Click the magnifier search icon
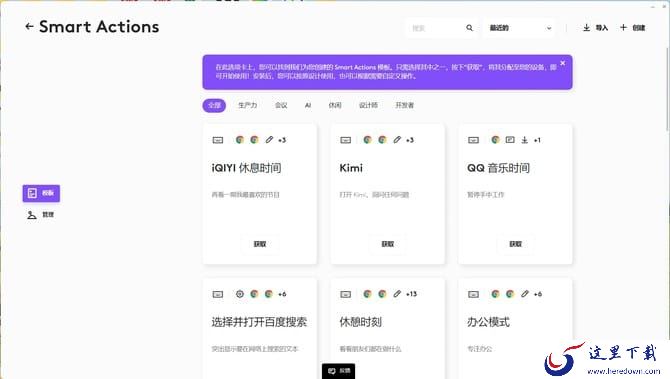Viewport: 670px width, 379px height. click(x=469, y=28)
